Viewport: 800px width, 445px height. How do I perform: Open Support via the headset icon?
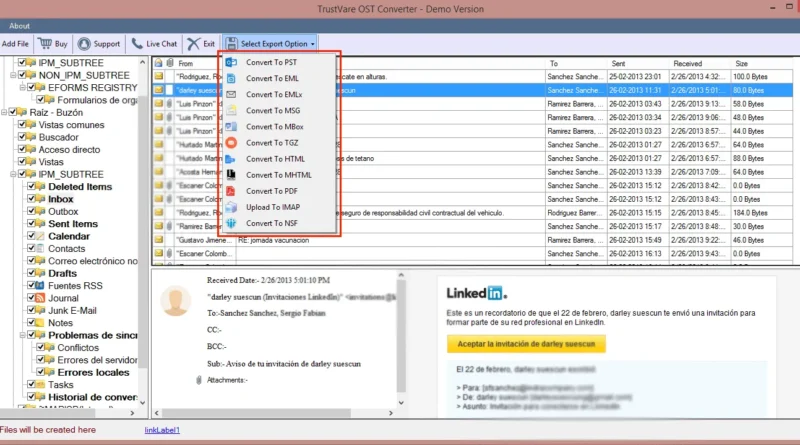tap(84, 44)
